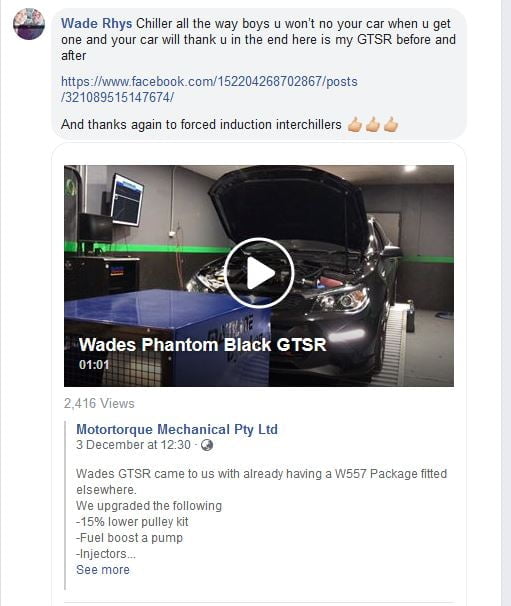
Task: Click the 3 December at 12:30 timestamp
Action: [x=133, y=445]
